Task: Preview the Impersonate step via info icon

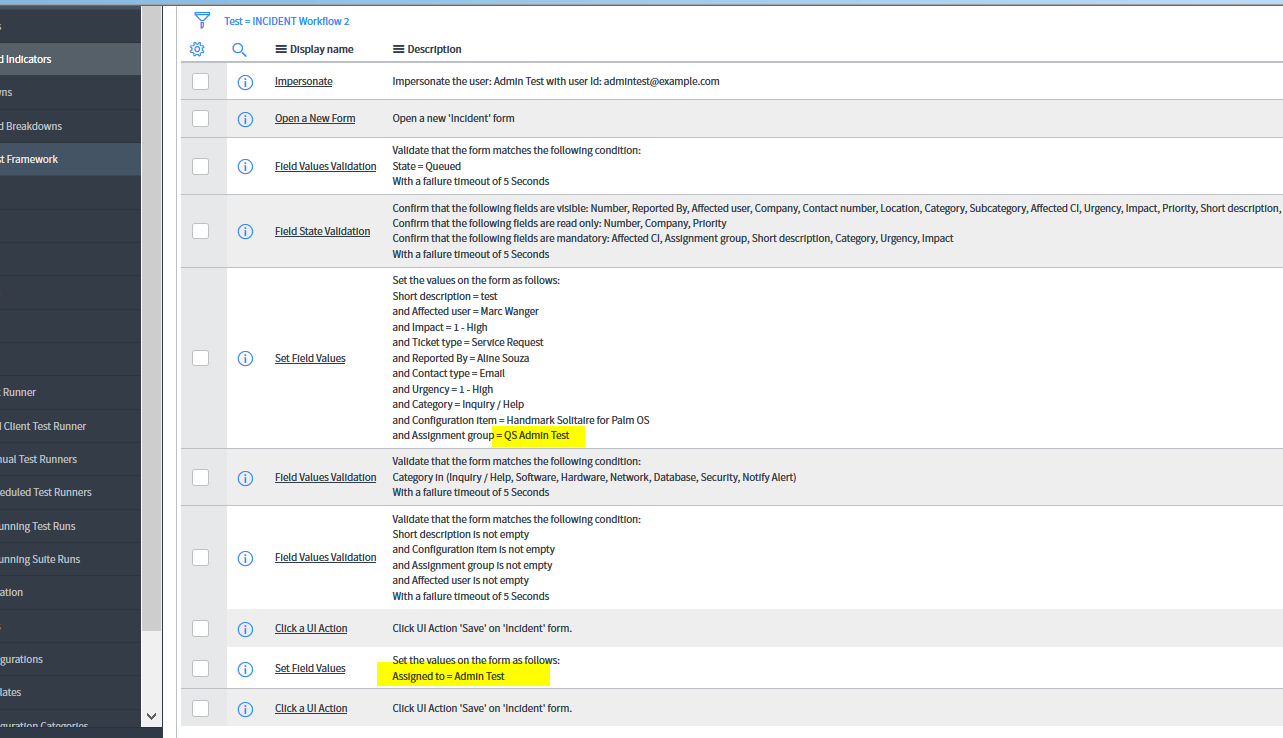Action: click(x=245, y=82)
